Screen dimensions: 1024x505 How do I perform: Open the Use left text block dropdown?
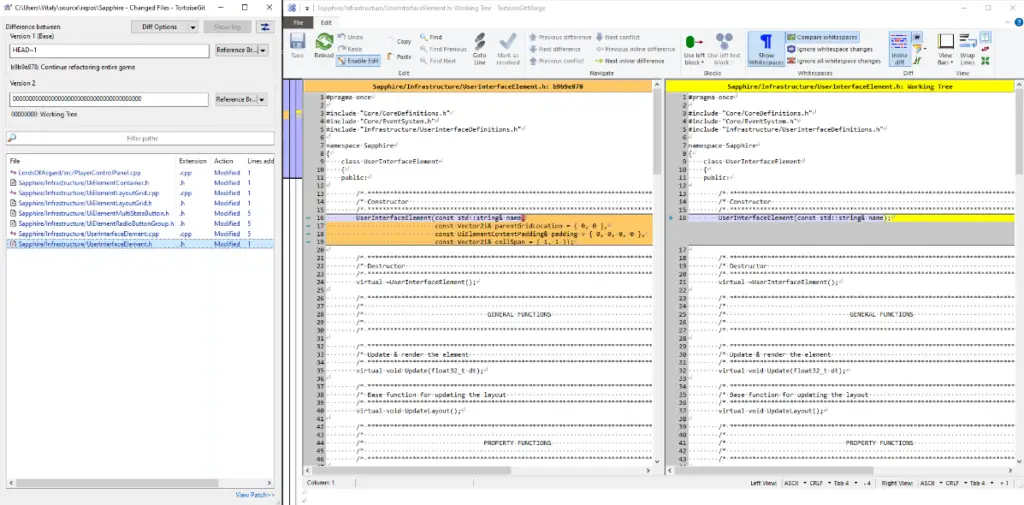tap(724, 49)
